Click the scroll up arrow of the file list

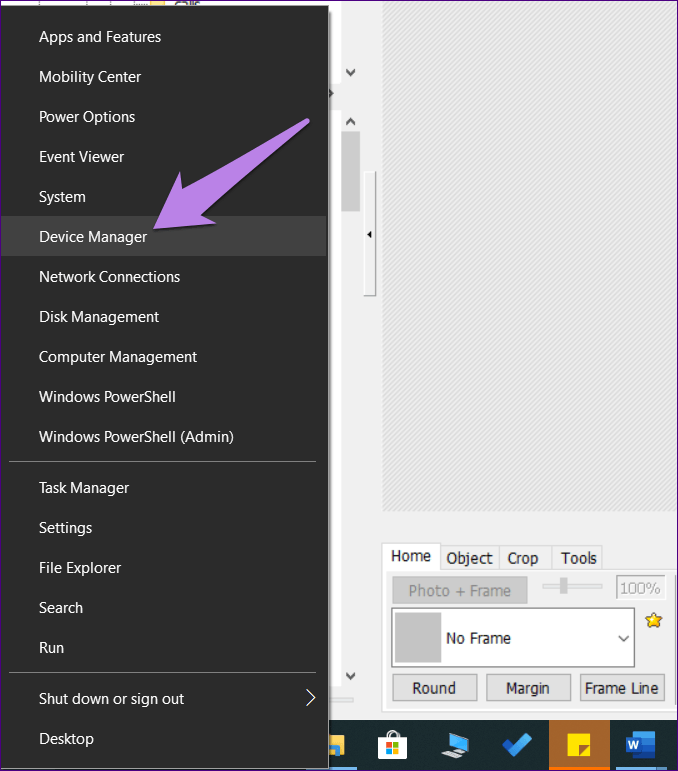(x=351, y=122)
